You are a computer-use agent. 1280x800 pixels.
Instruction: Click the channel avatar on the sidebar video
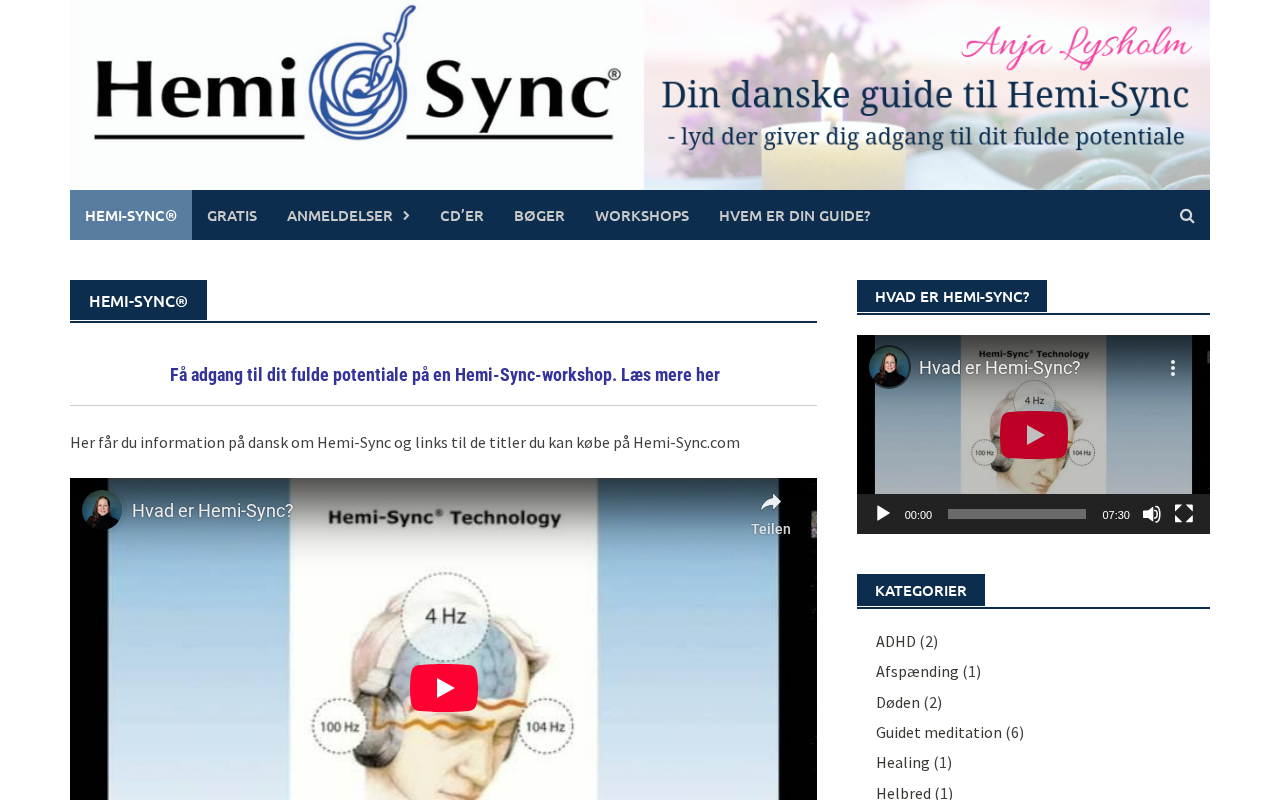click(x=889, y=367)
